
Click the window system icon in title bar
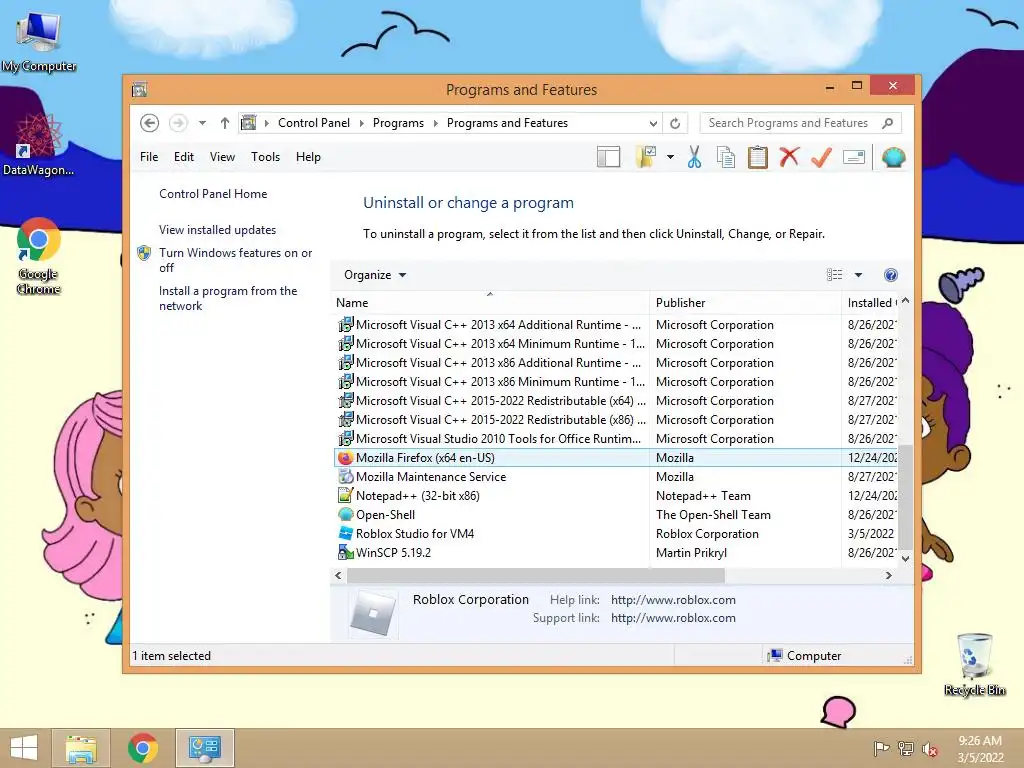click(x=139, y=89)
